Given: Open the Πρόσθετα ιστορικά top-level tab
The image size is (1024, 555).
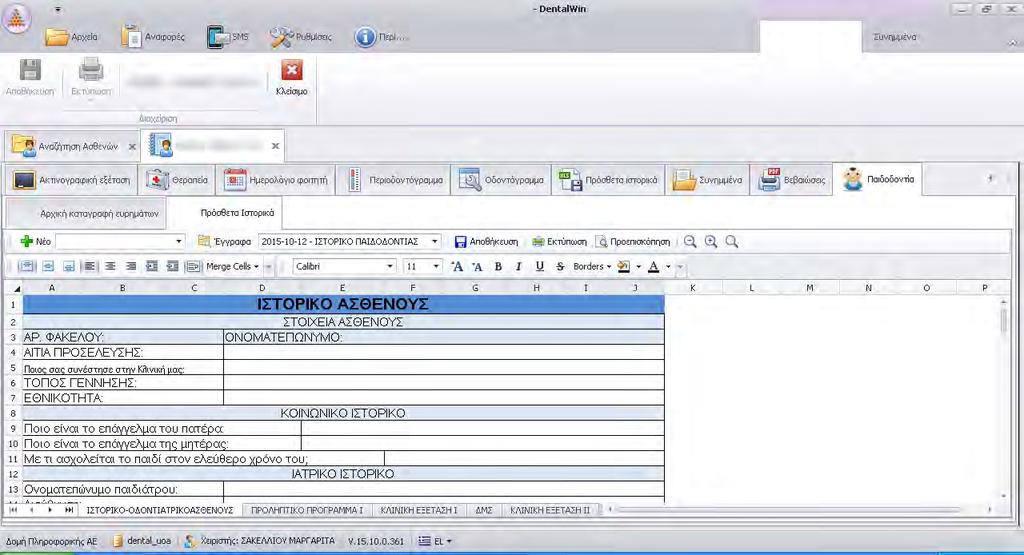Looking at the screenshot, I should coord(608,180).
